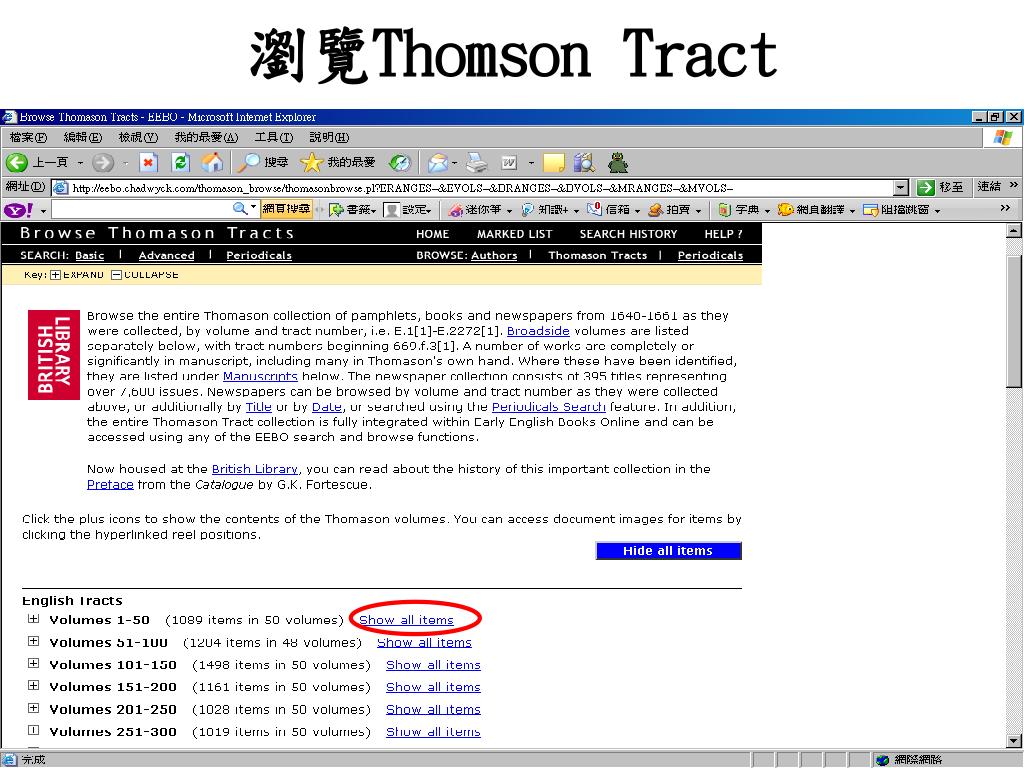Open the media/history toolbar icon
This screenshot has width=1024, height=768.
400,163
